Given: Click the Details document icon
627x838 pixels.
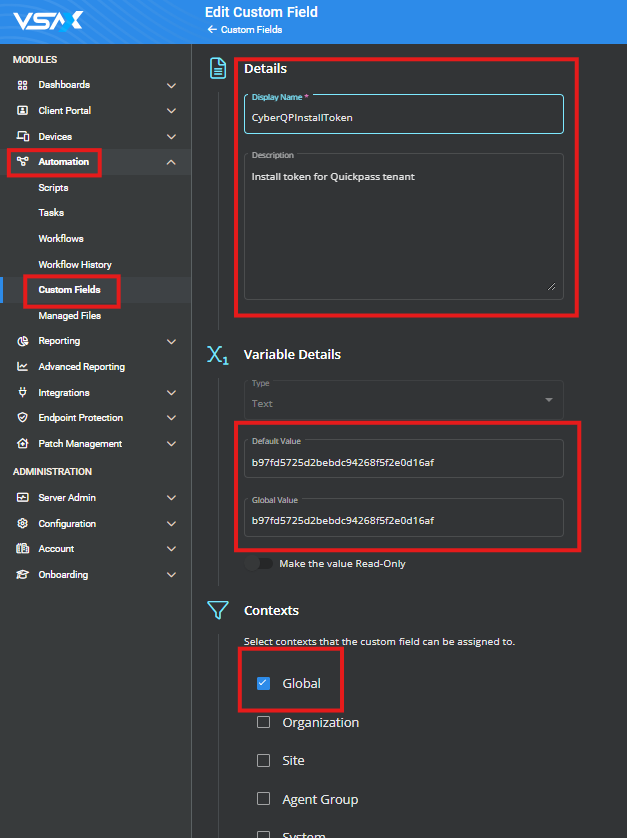Looking at the screenshot, I should pyautogui.click(x=217, y=68).
